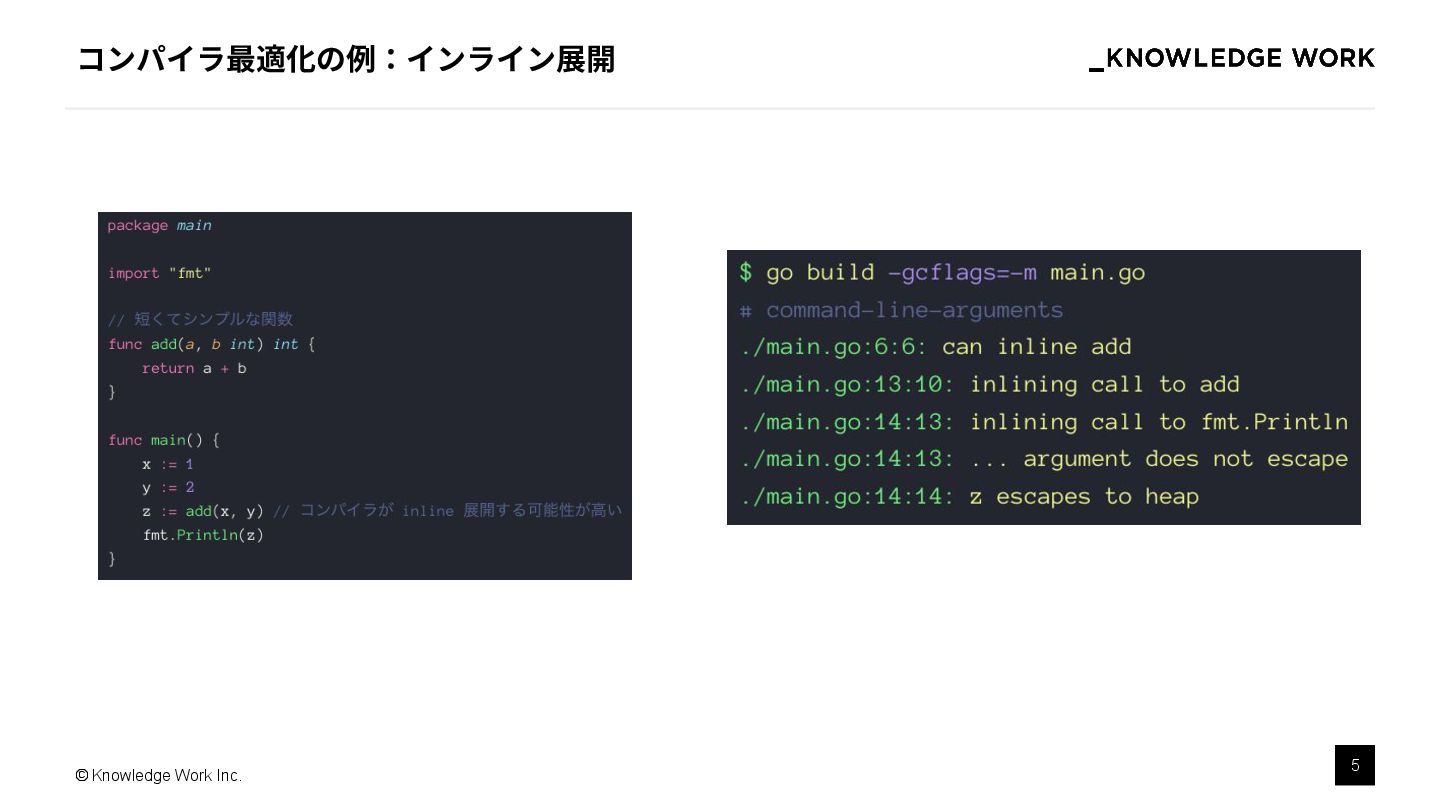This screenshot has width=1440, height=810.
Task: Click the 'func main() {' line
Action: point(164,440)
